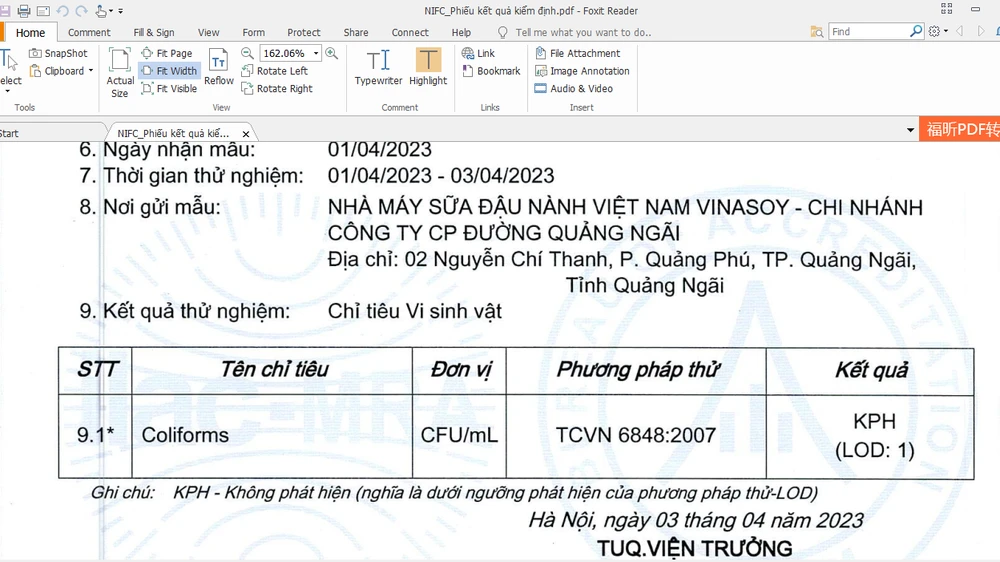Choose Fit Page view
Viewport: 1000px width, 562px height.
click(167, 53)
